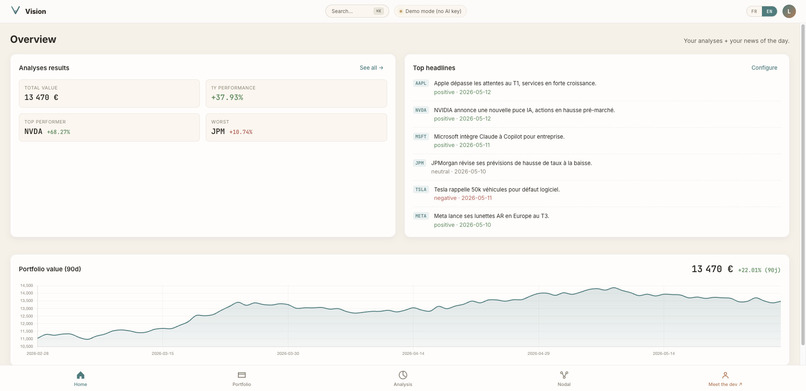Select the Top Performer NVDA card

[x=109, y=127]
